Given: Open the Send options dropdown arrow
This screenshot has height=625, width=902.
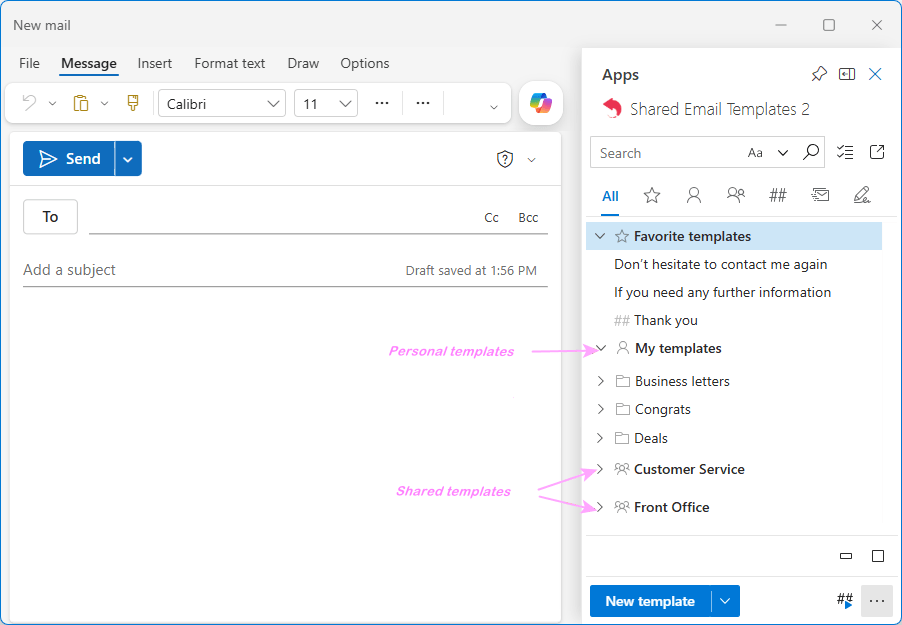Looking at the screenshot, I should click(x=128, y=159).
